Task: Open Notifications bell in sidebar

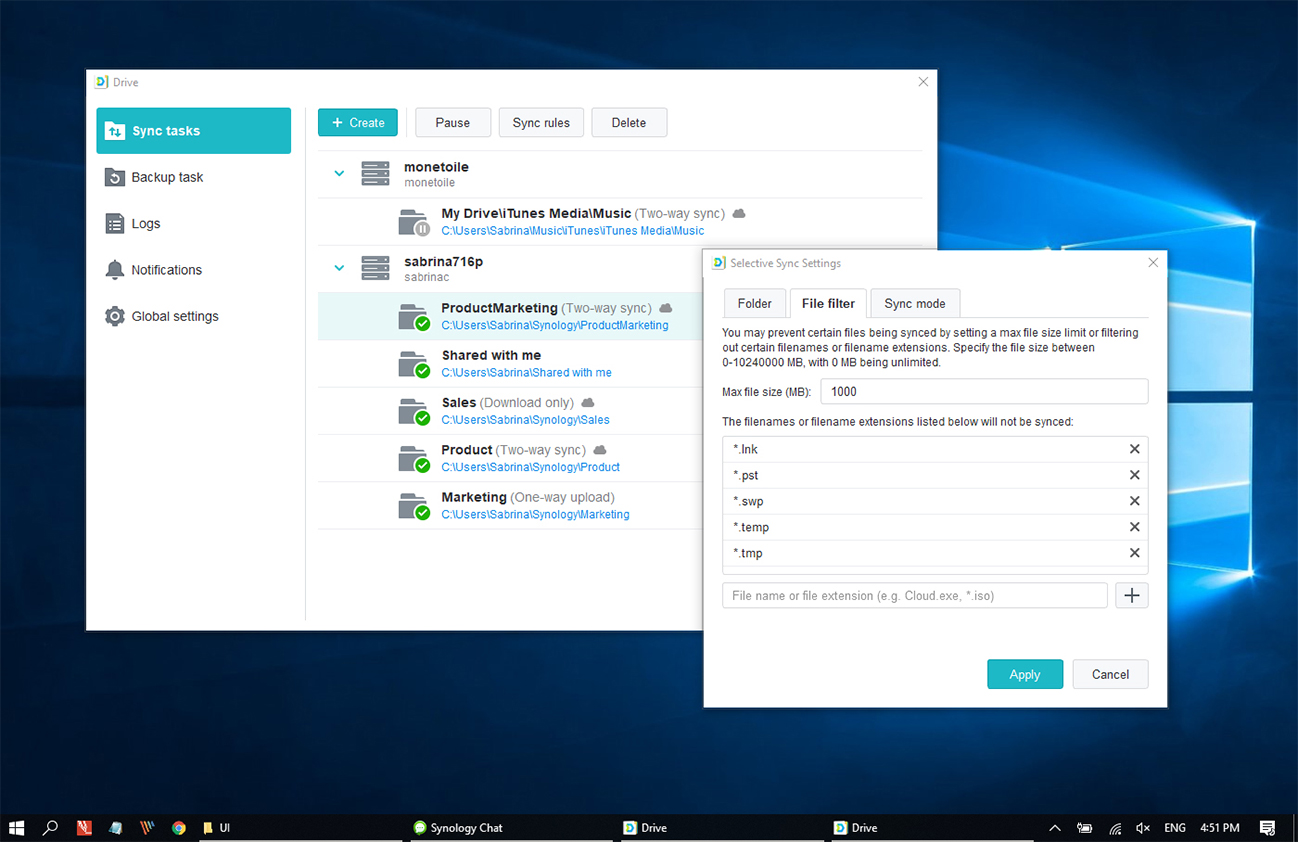Action: tap(115, 270)
